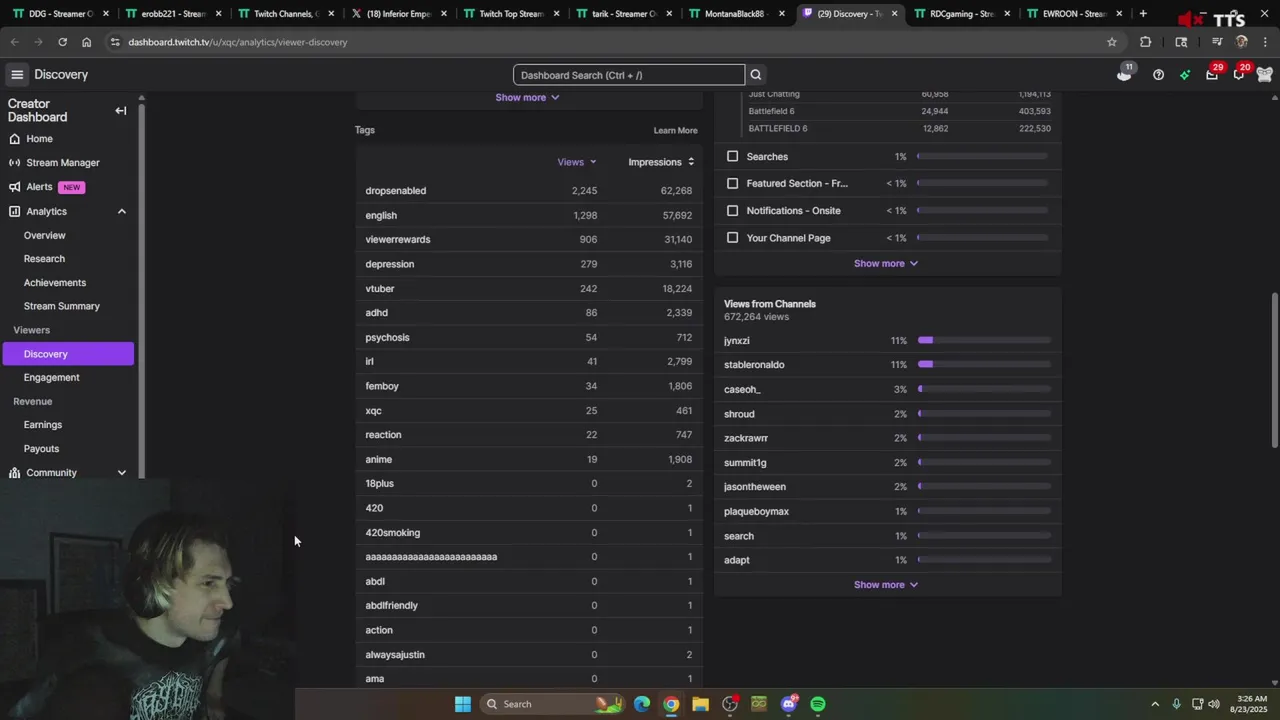Bookmark this page with the star icon
The image size is (1280, 720).
coord(1112,42)
